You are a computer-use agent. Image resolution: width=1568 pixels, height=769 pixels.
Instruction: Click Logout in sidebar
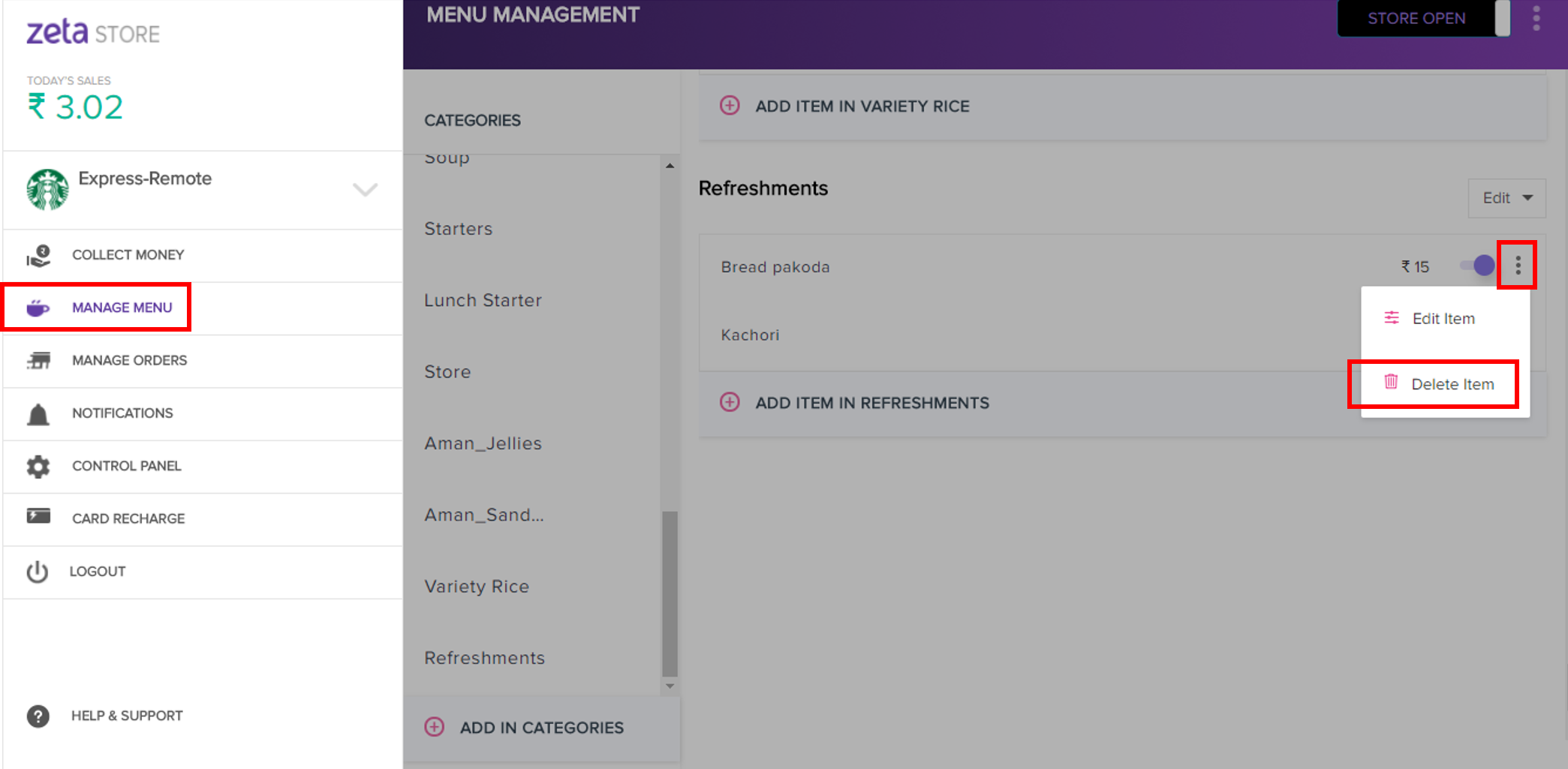(x=203, y=572)
